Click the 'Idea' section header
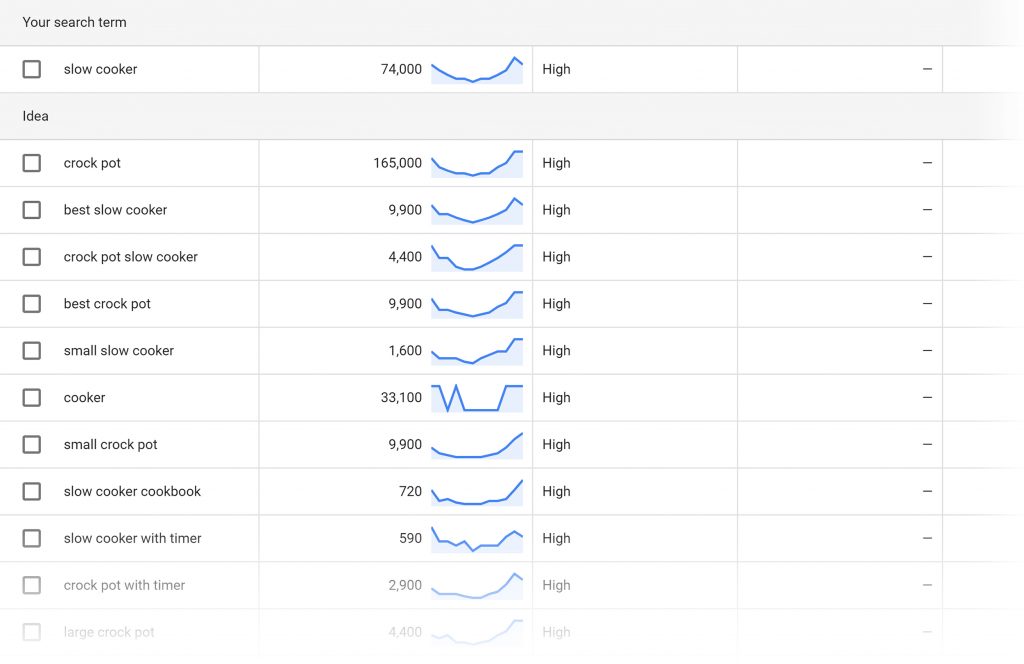 tap(35, 116)
